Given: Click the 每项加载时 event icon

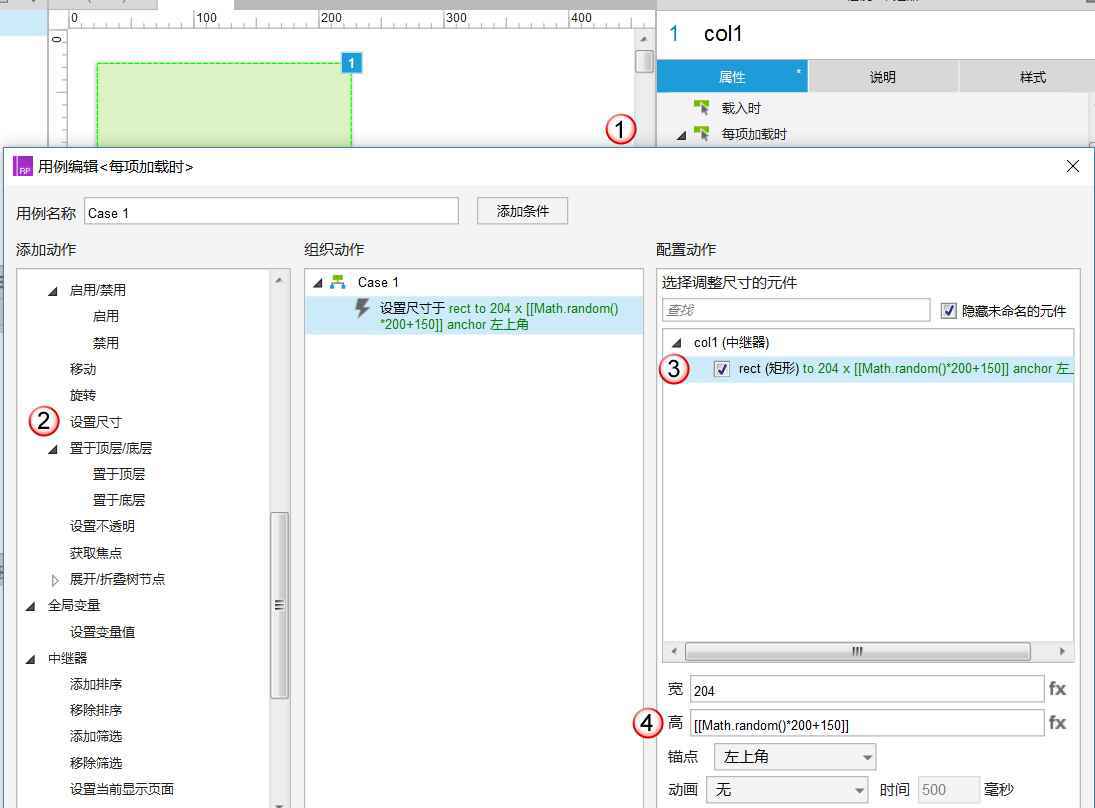Looking at the screenshot, I should (701, 133).
